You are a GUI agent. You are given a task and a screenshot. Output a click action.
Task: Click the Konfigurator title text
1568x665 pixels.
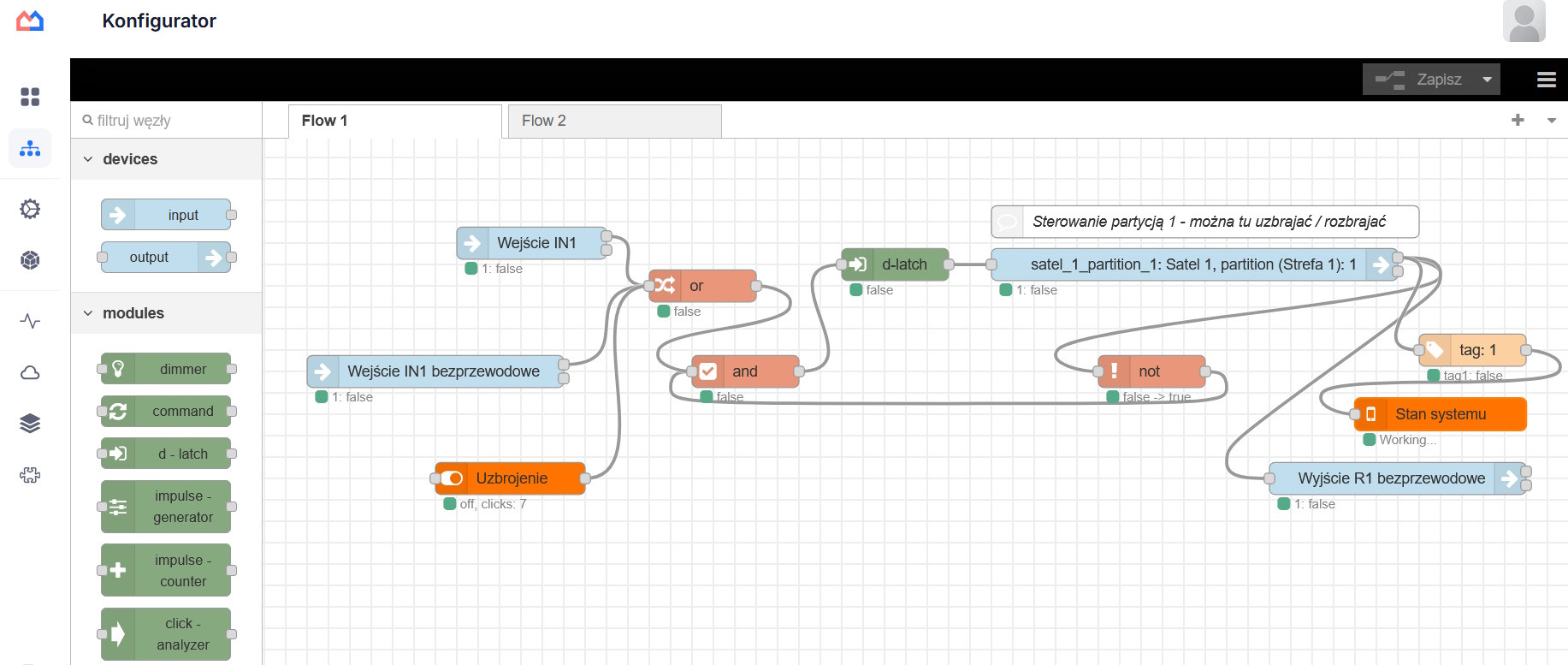tap(159, 21)
